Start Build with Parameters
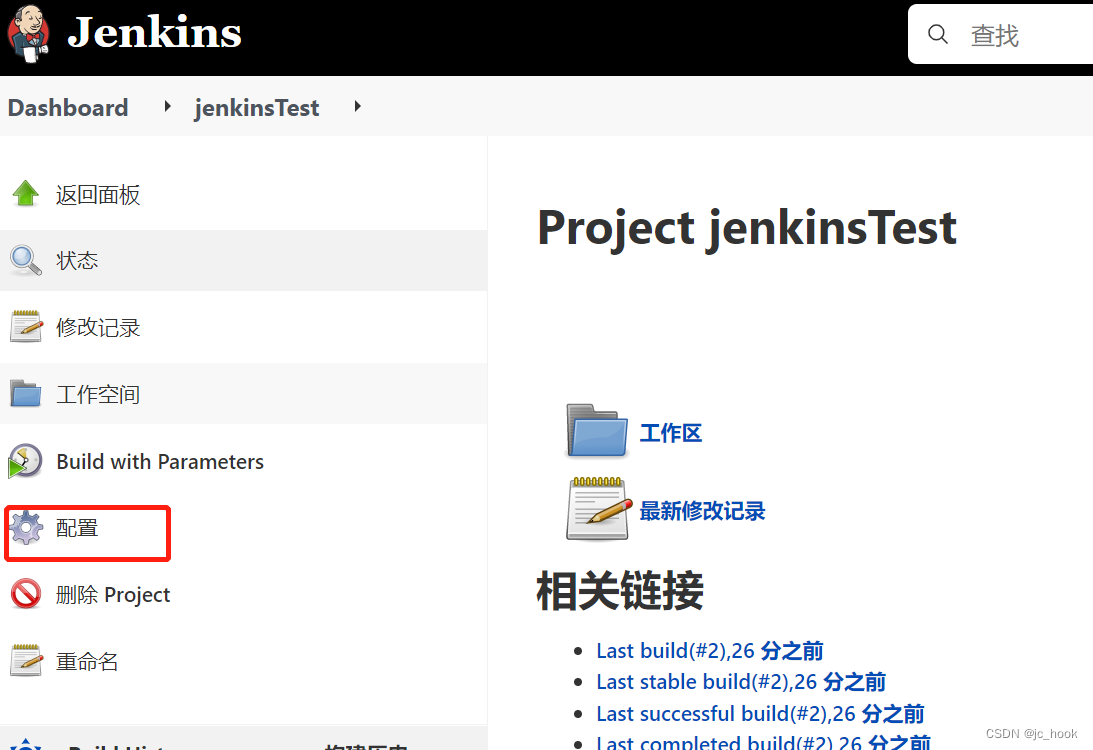The width and height of the screenshot is (1093, 750). pos(160,461)
